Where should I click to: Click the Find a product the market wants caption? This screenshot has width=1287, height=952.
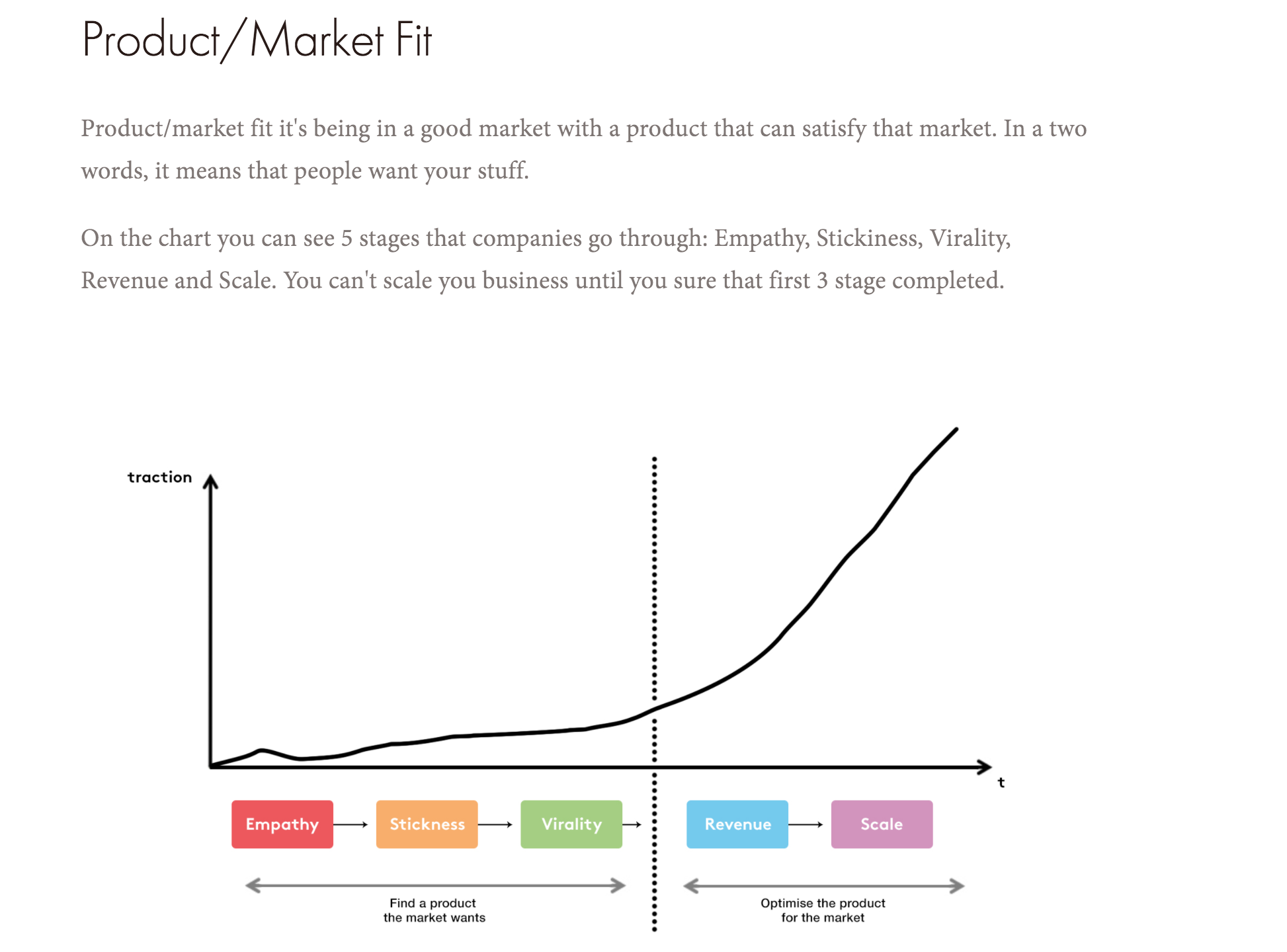(x=434, y=910)
